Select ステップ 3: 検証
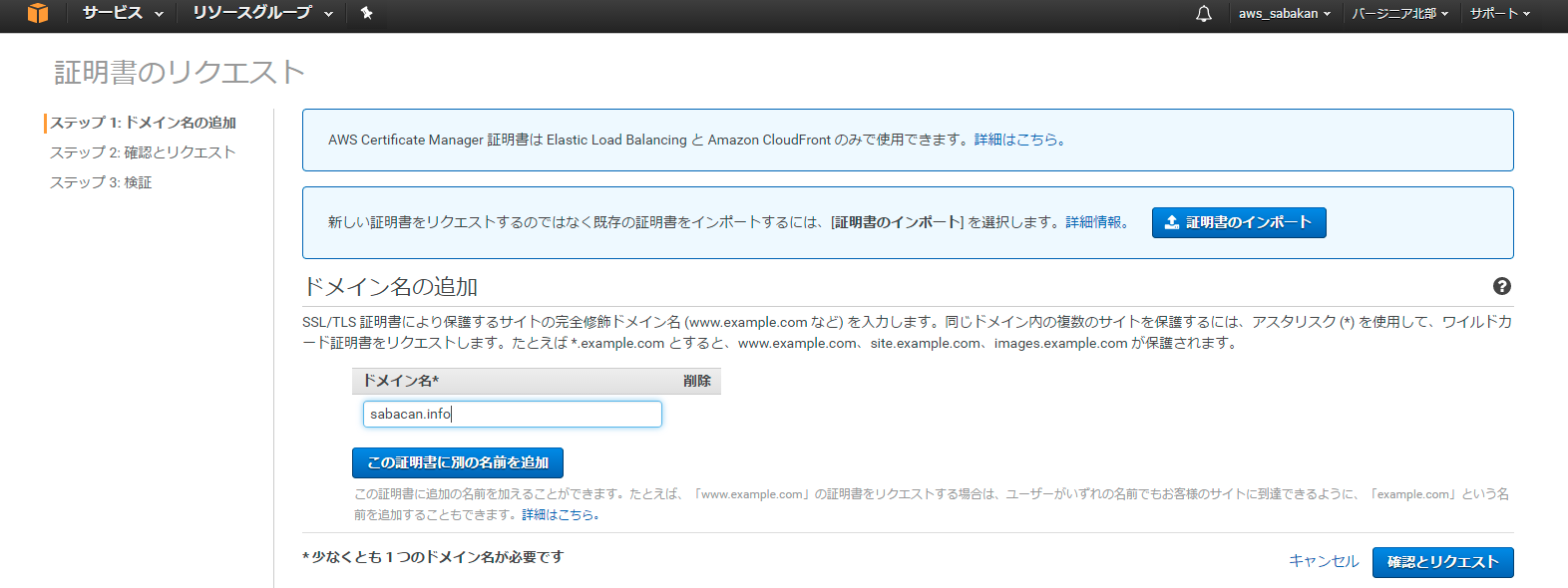This screenshot has height=588, width=1568. click(x=101, y=182)
